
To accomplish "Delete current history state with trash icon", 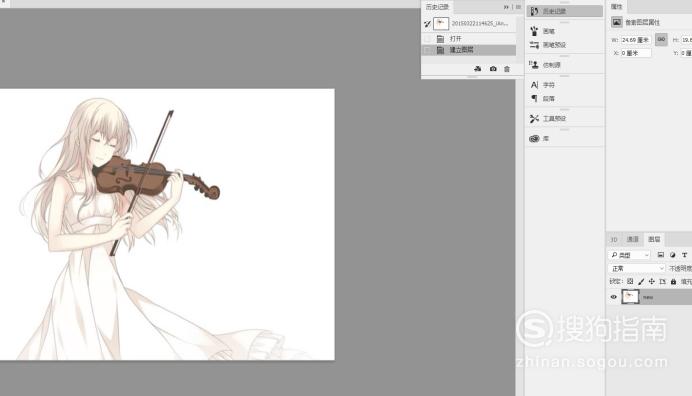I will coord(507,69).
